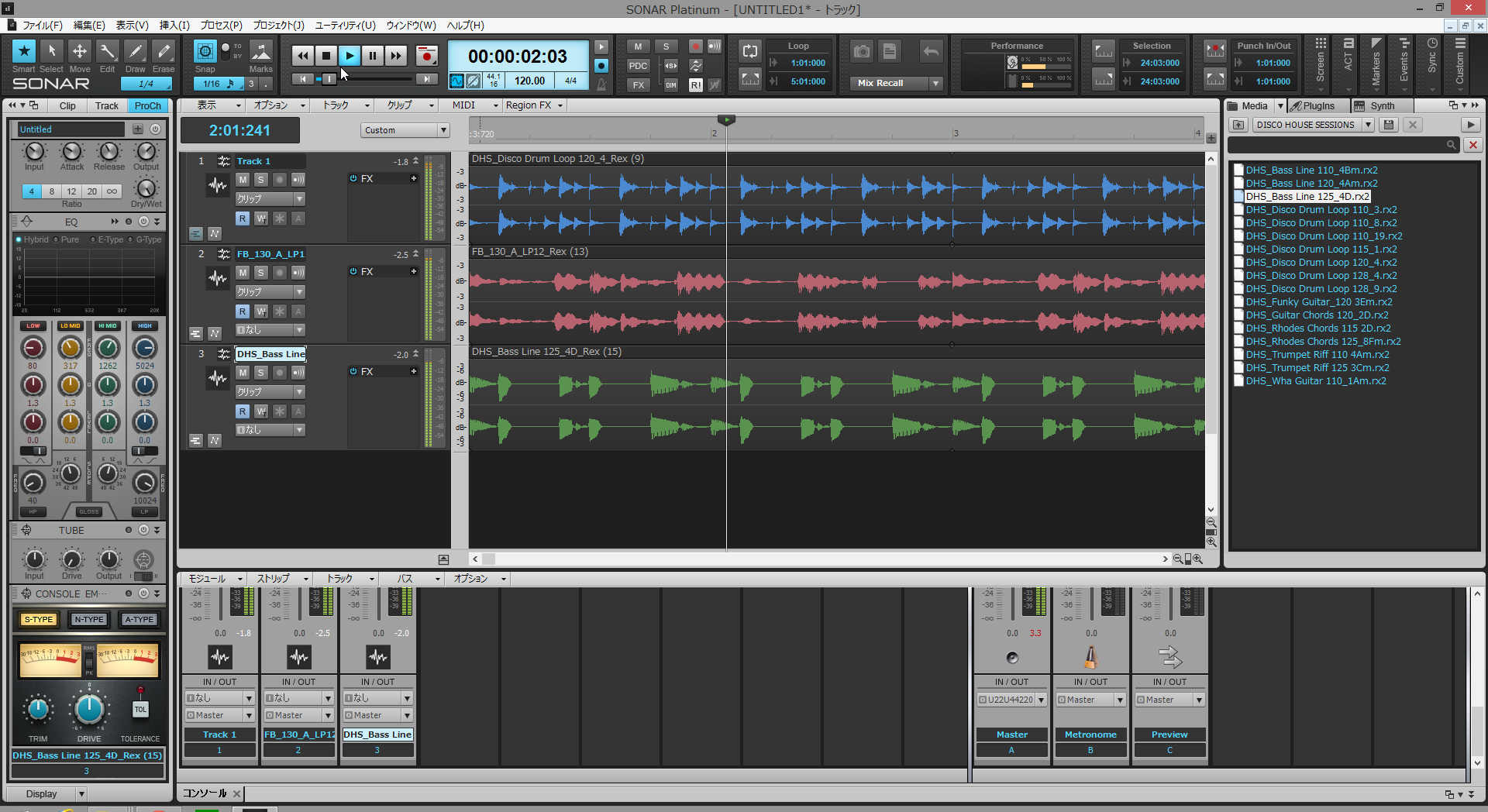Viewport: 1488px width, 812px height.
Task: Click the Preview bus icon
Action: (1169, 658)
